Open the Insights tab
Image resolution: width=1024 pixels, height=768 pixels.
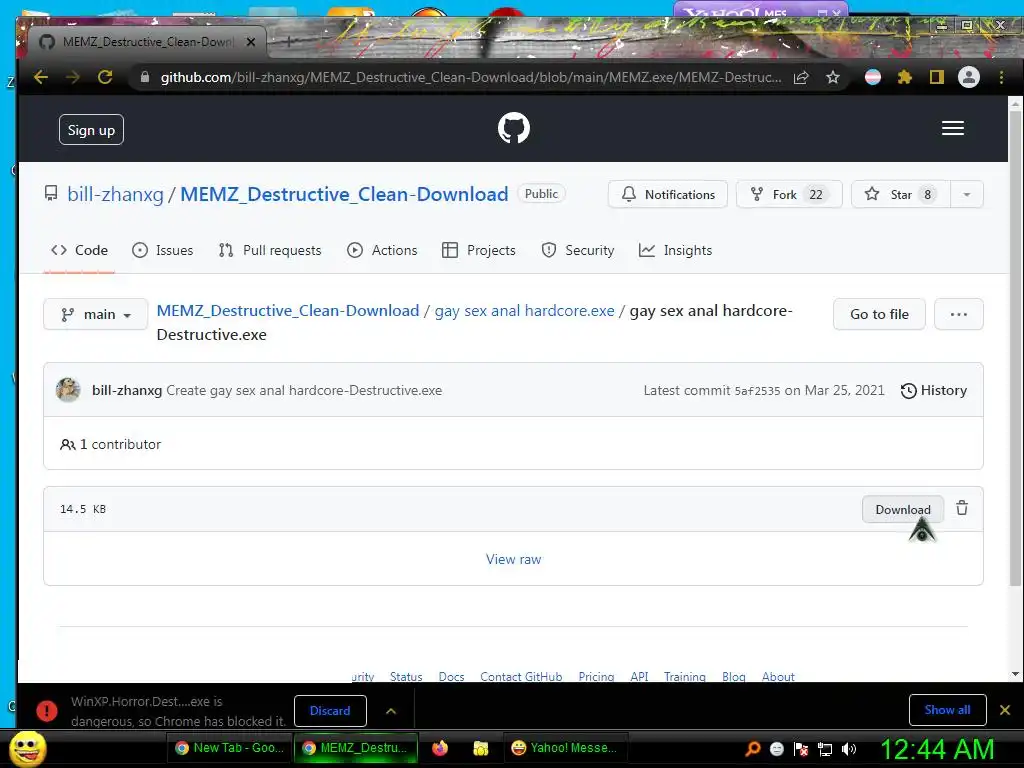[x=675, y=250]
